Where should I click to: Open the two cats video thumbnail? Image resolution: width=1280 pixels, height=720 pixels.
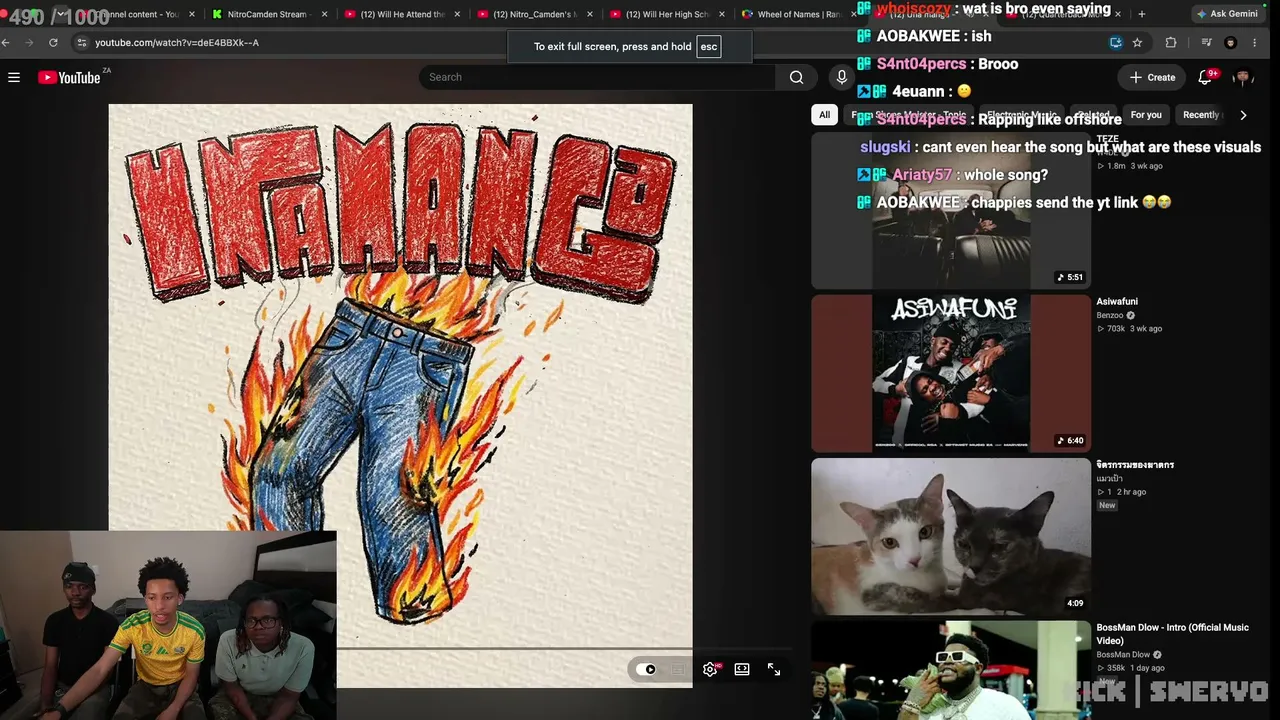coord(951,537)
